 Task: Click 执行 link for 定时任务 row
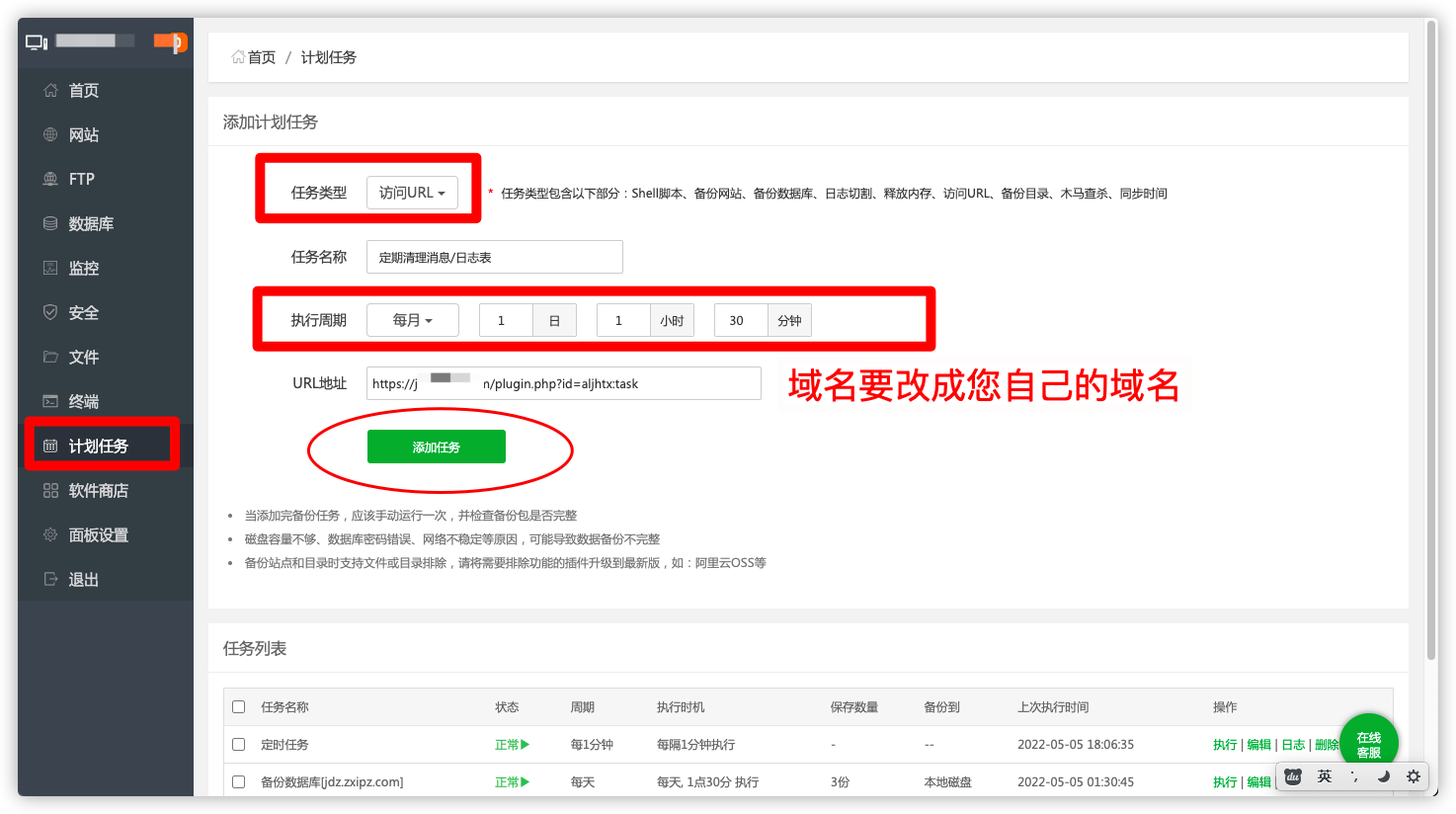tap(1225, 745)
